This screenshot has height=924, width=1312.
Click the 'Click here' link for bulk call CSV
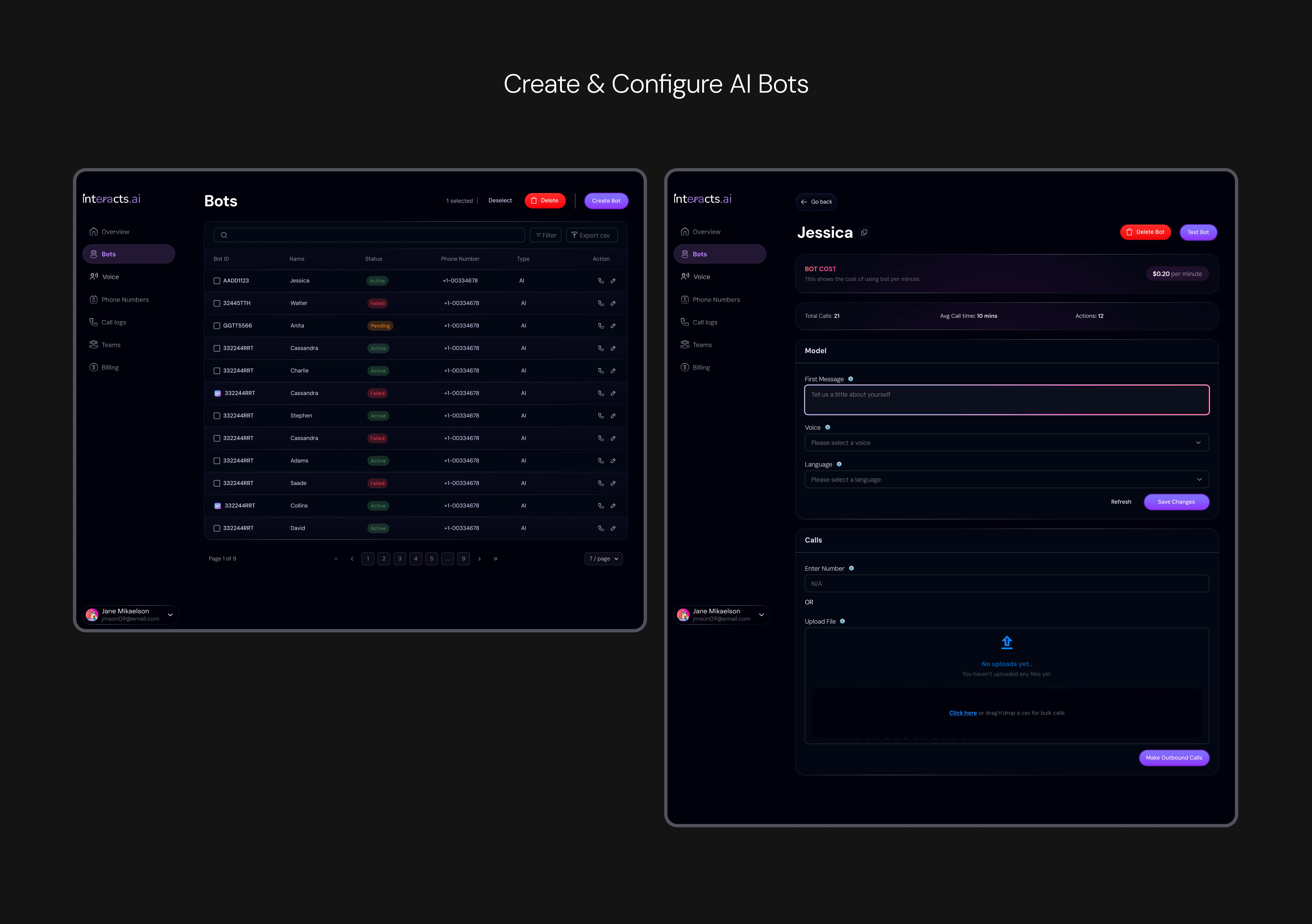point(963,712)
